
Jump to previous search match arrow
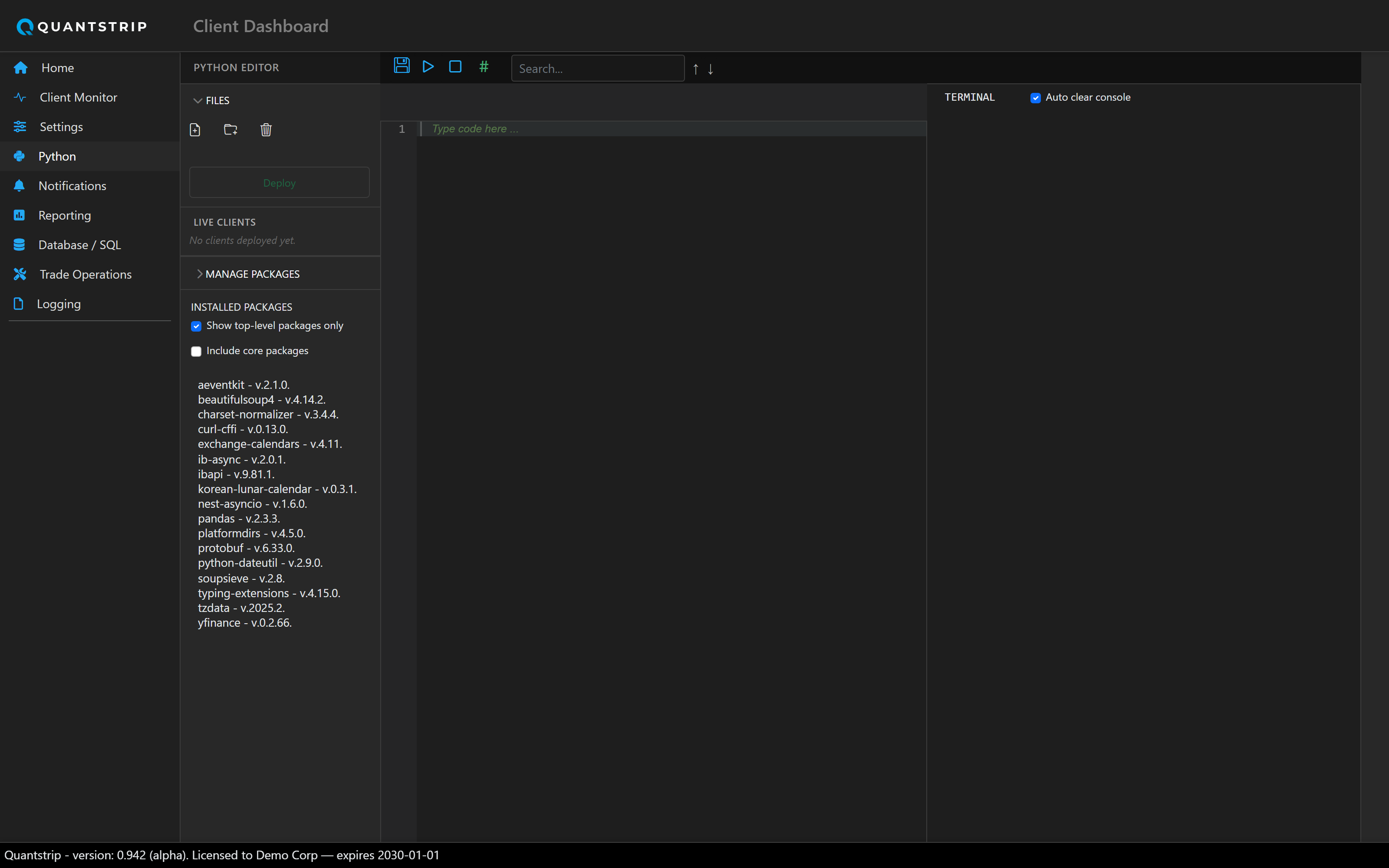tap(696, 69)
